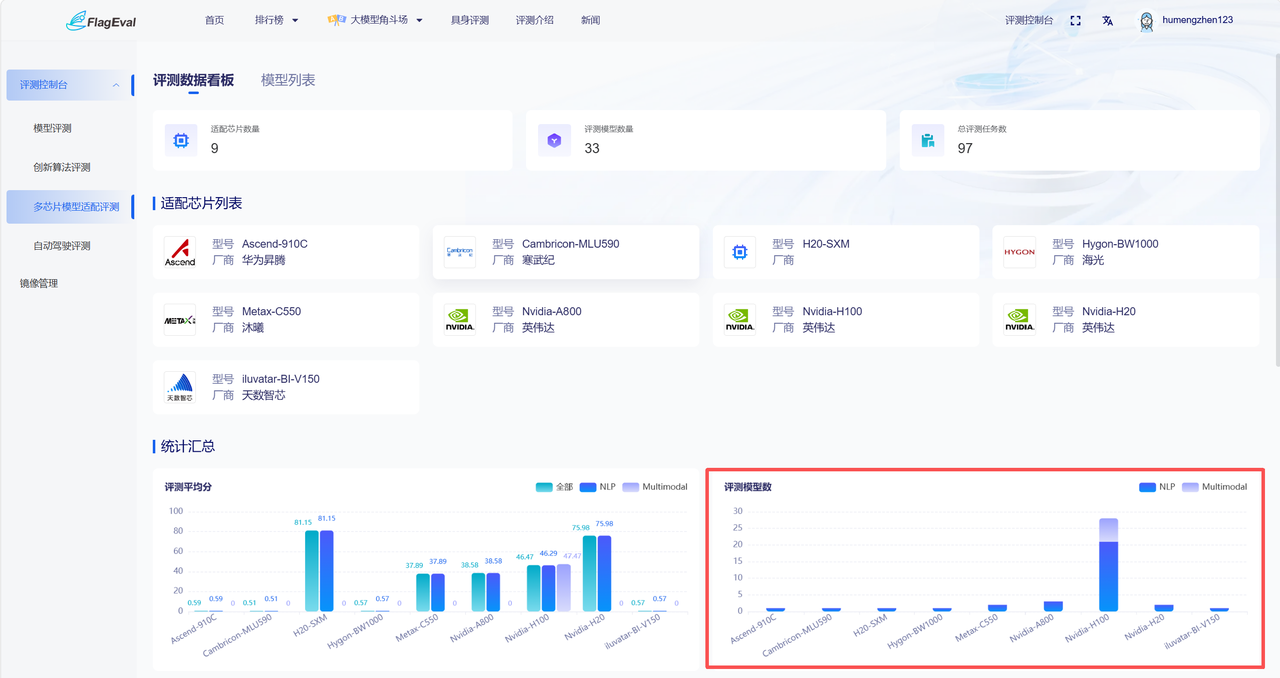This screenshot has width=1280, height=678.
Task: Open the language translation icon
Action: coord(1107,20)
